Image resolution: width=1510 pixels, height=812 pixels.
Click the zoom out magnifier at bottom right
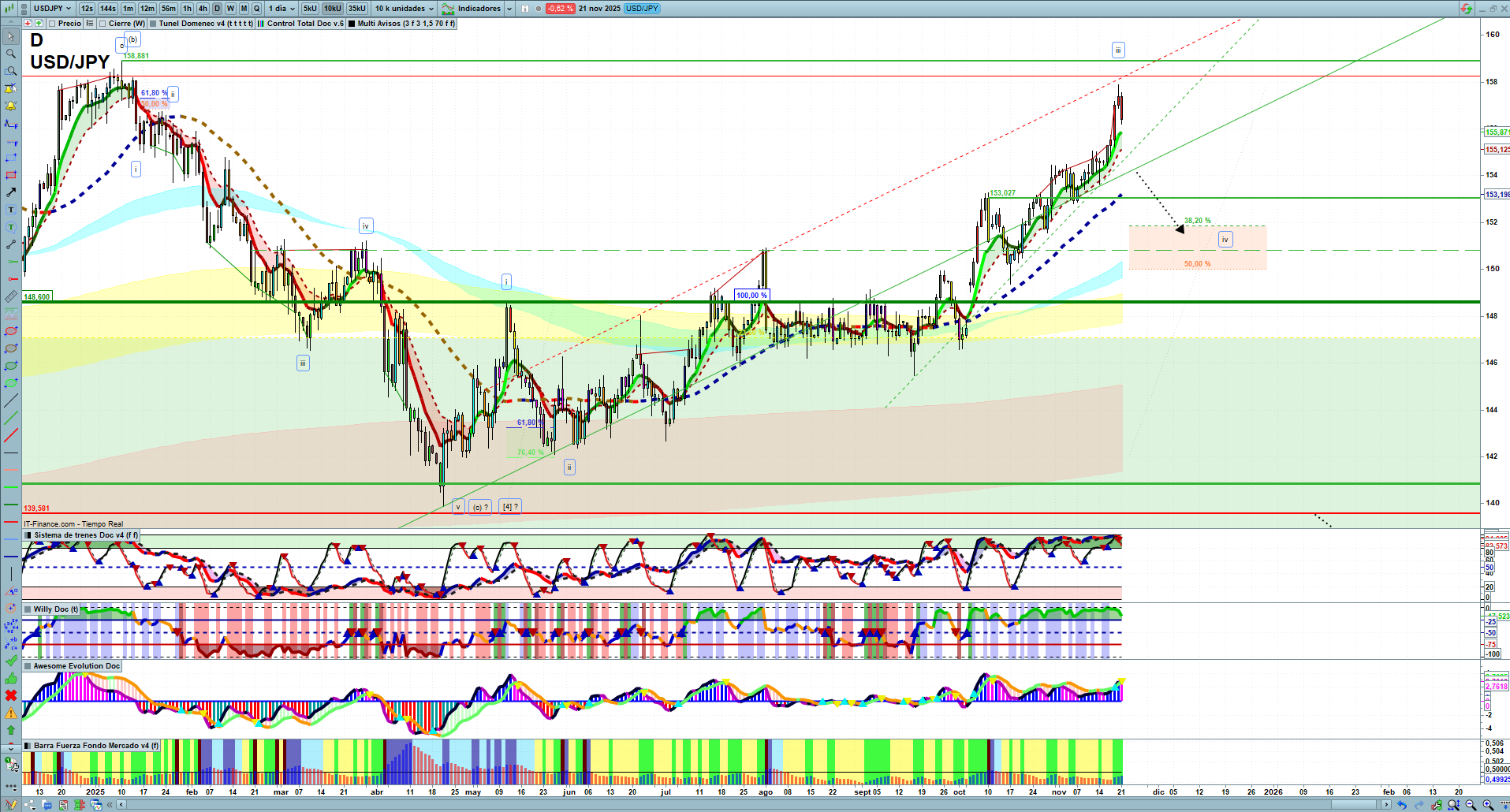1471,805
